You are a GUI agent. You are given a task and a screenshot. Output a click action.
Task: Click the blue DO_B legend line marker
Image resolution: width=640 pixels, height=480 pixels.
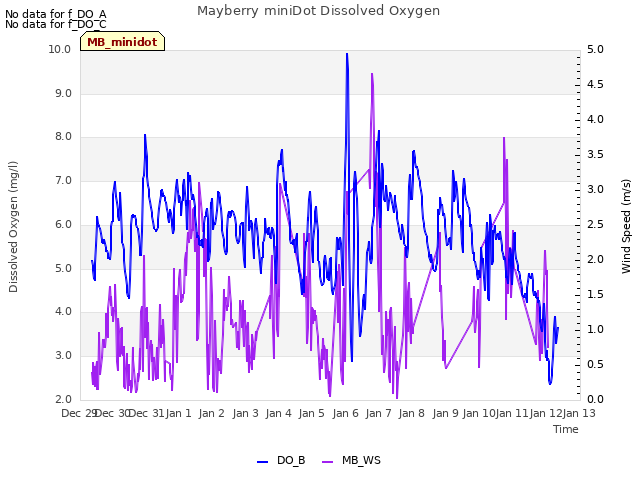tap(262, 462)
